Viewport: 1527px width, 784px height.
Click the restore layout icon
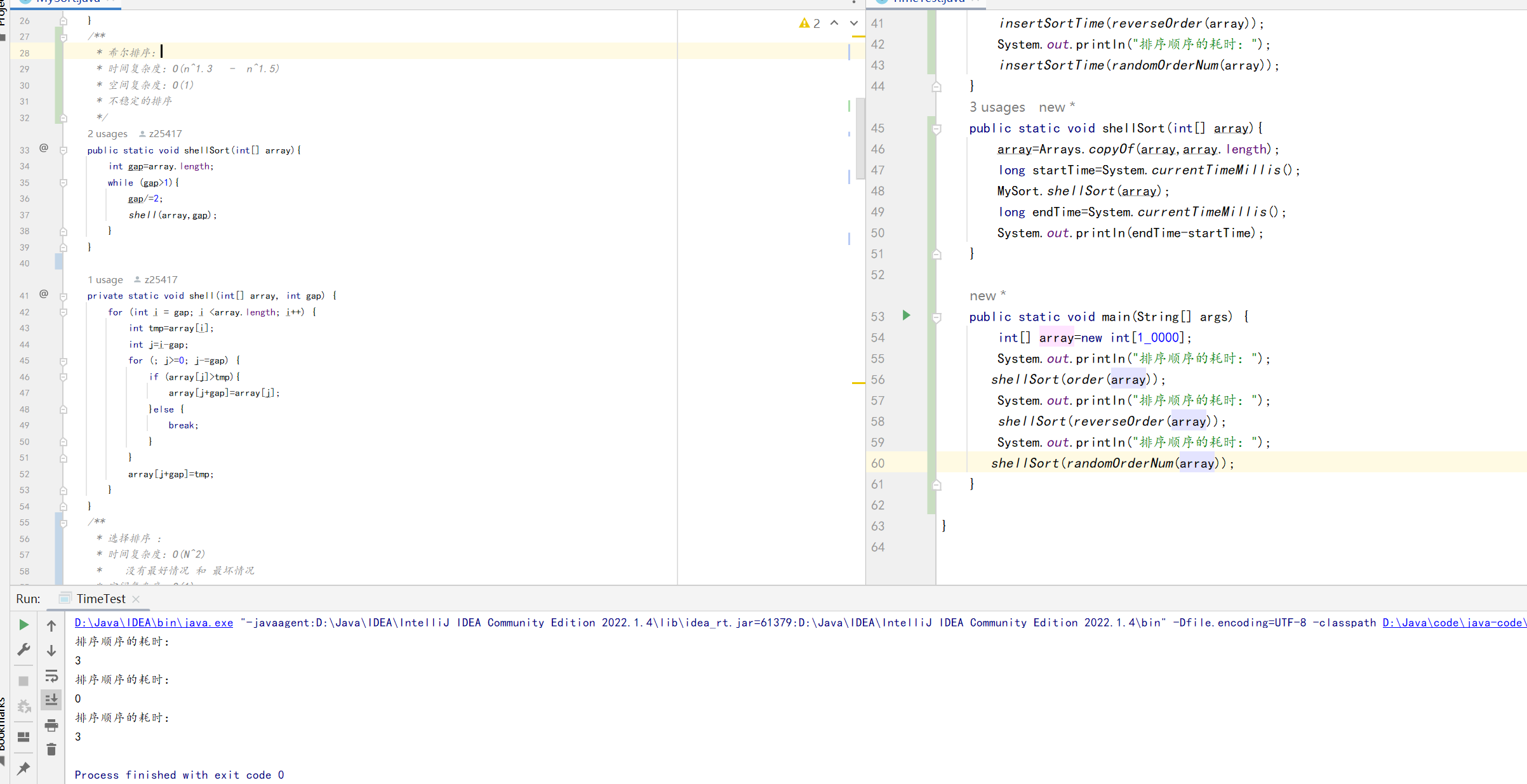23,737
